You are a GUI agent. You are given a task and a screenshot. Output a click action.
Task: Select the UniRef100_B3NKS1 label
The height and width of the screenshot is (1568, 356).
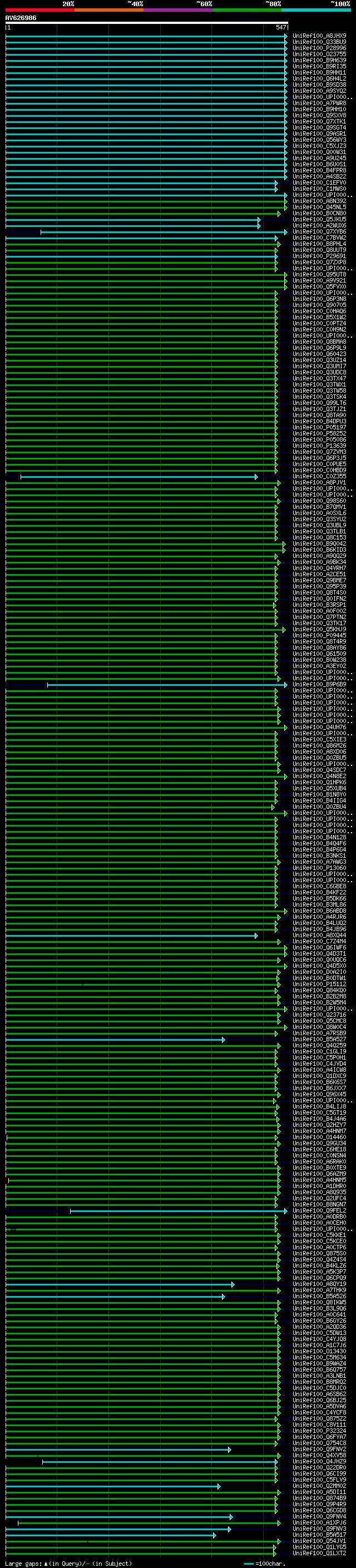click(x=319, y=856)
